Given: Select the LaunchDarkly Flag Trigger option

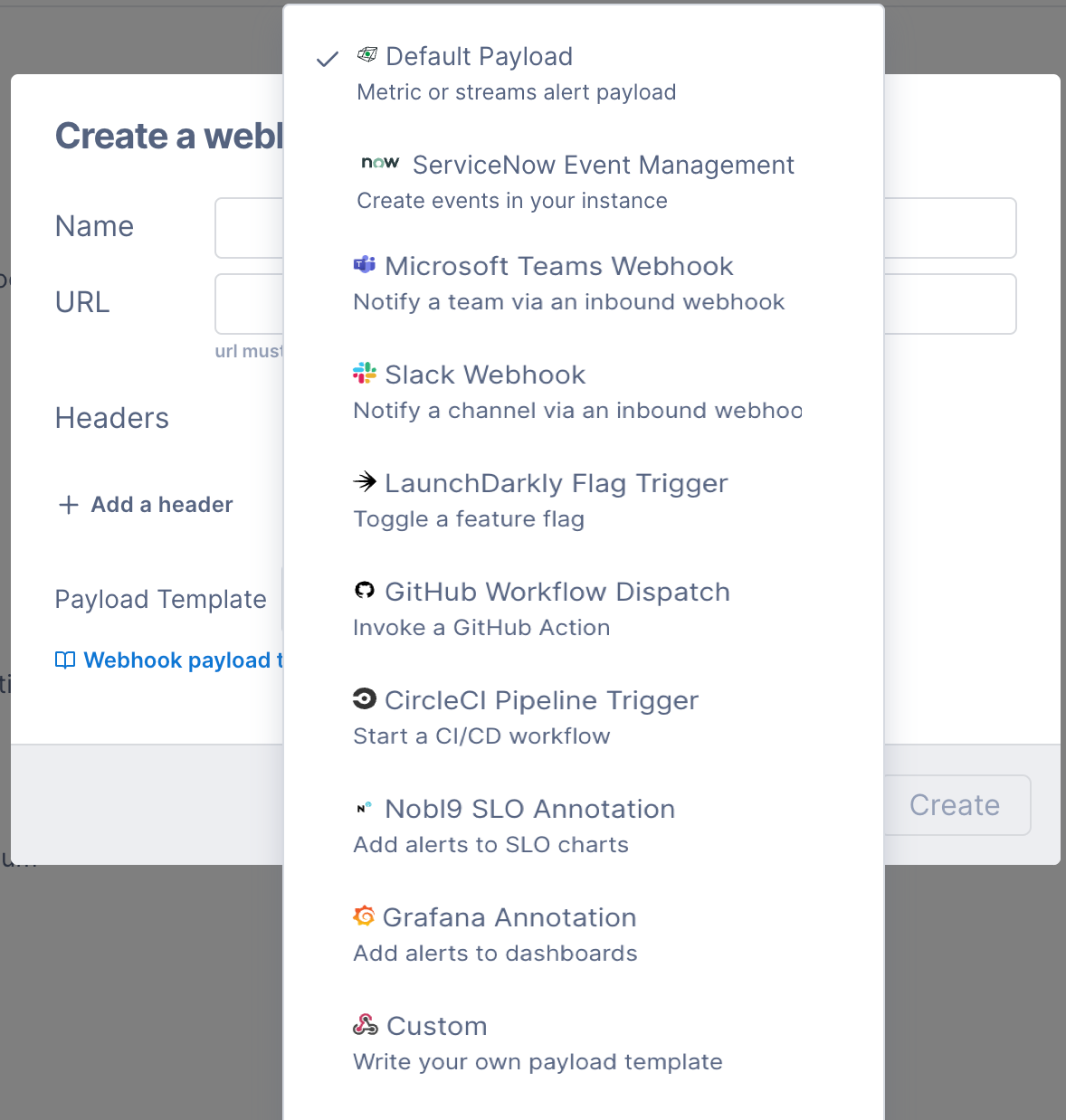Looking at the screenshot, I should click(x=556, y=483).
